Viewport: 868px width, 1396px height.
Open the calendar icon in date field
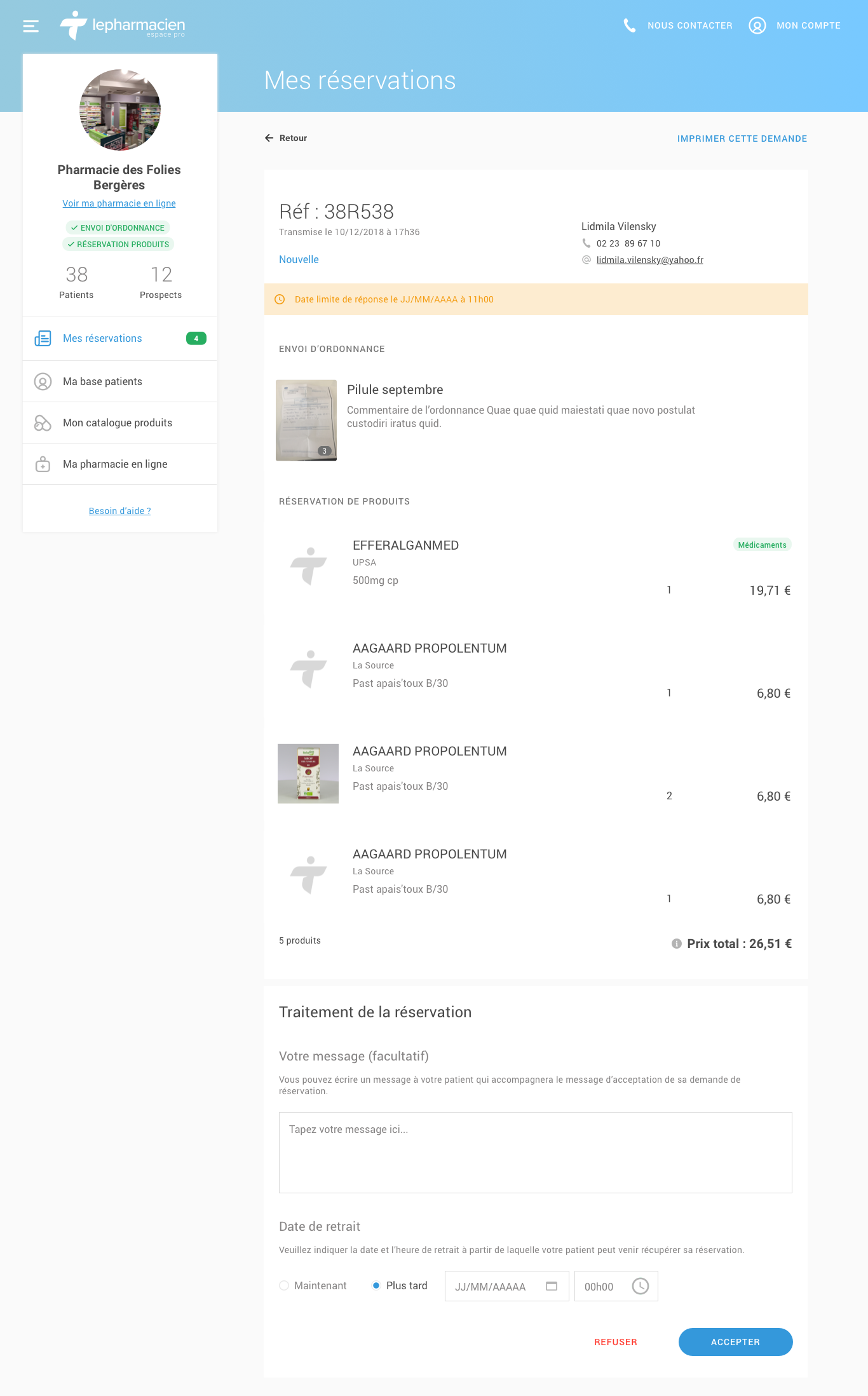(x=552, y=1286)
